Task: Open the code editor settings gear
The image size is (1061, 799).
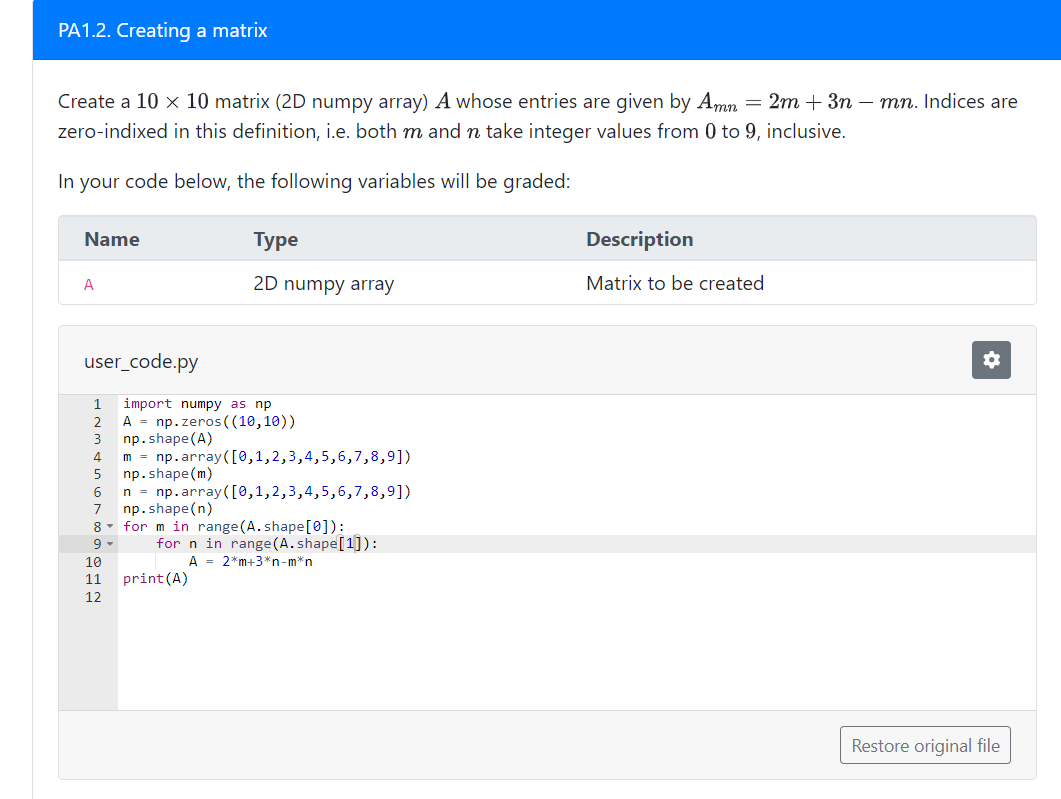Action: coord(991,360)
